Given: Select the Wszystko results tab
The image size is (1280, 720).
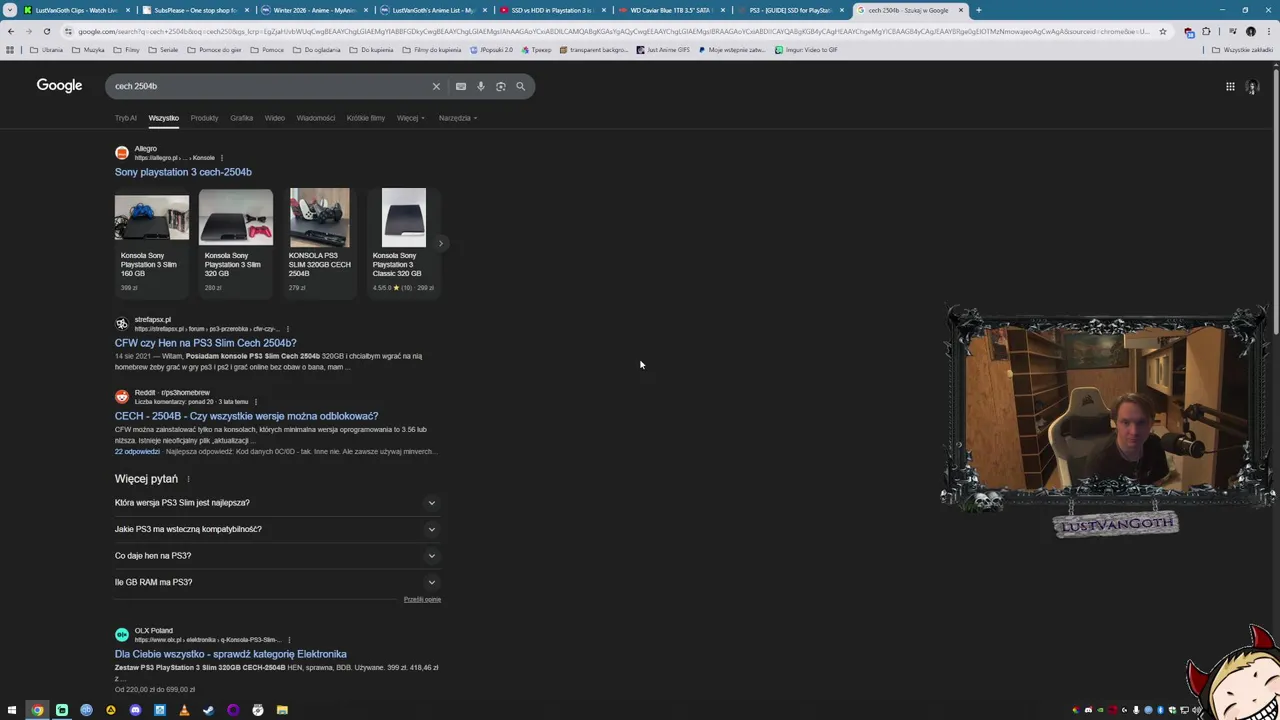Looking at the screenshot, I should coord(163,118).
